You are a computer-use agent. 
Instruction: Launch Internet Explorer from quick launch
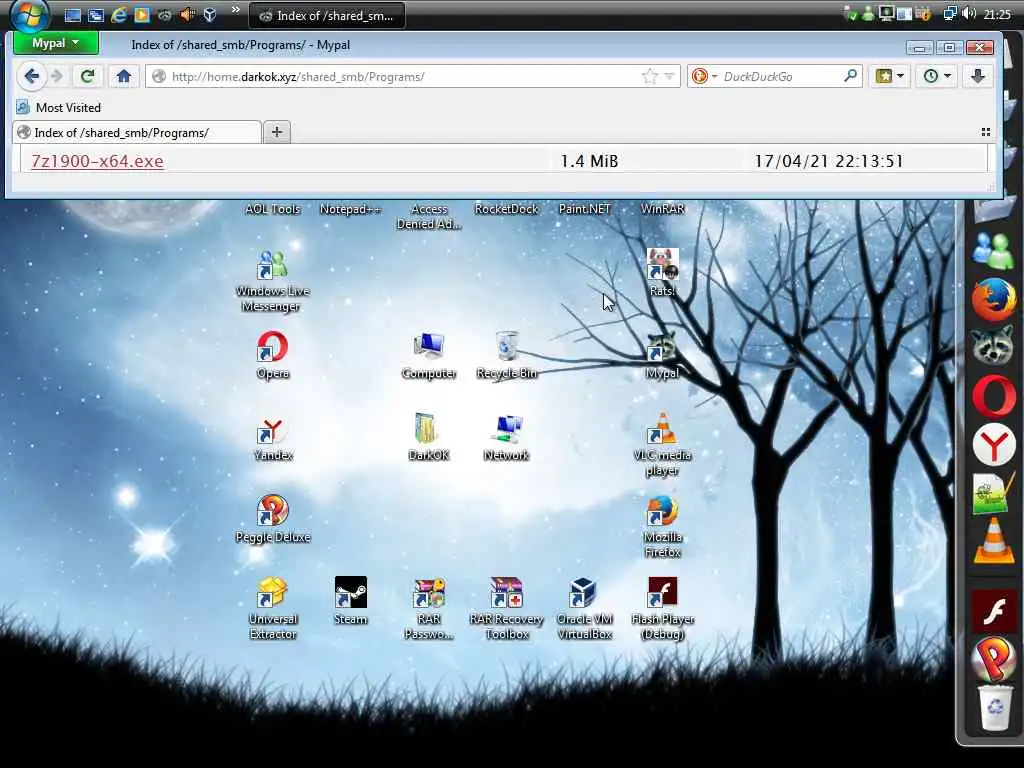[118, 15]
